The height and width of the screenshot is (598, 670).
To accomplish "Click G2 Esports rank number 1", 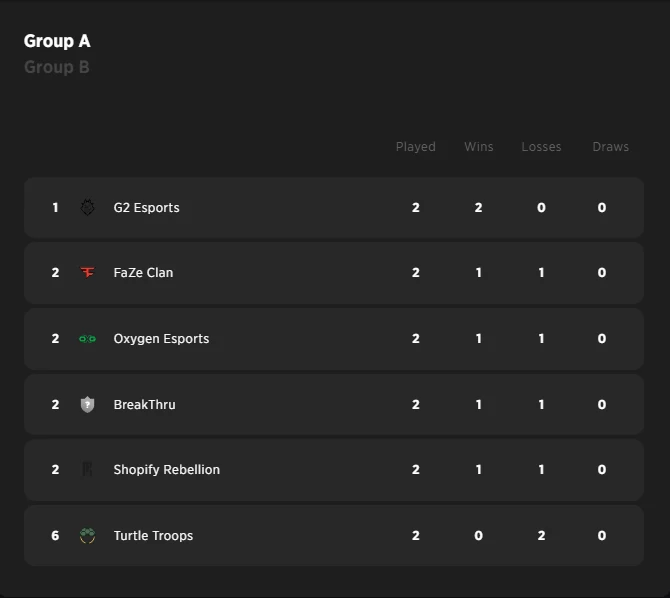I will (55, 208).
